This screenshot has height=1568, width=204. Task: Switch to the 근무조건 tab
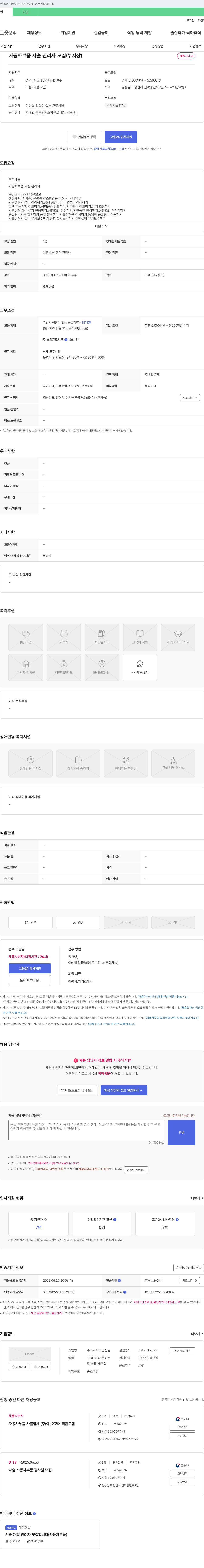click(x=44, y=46)
